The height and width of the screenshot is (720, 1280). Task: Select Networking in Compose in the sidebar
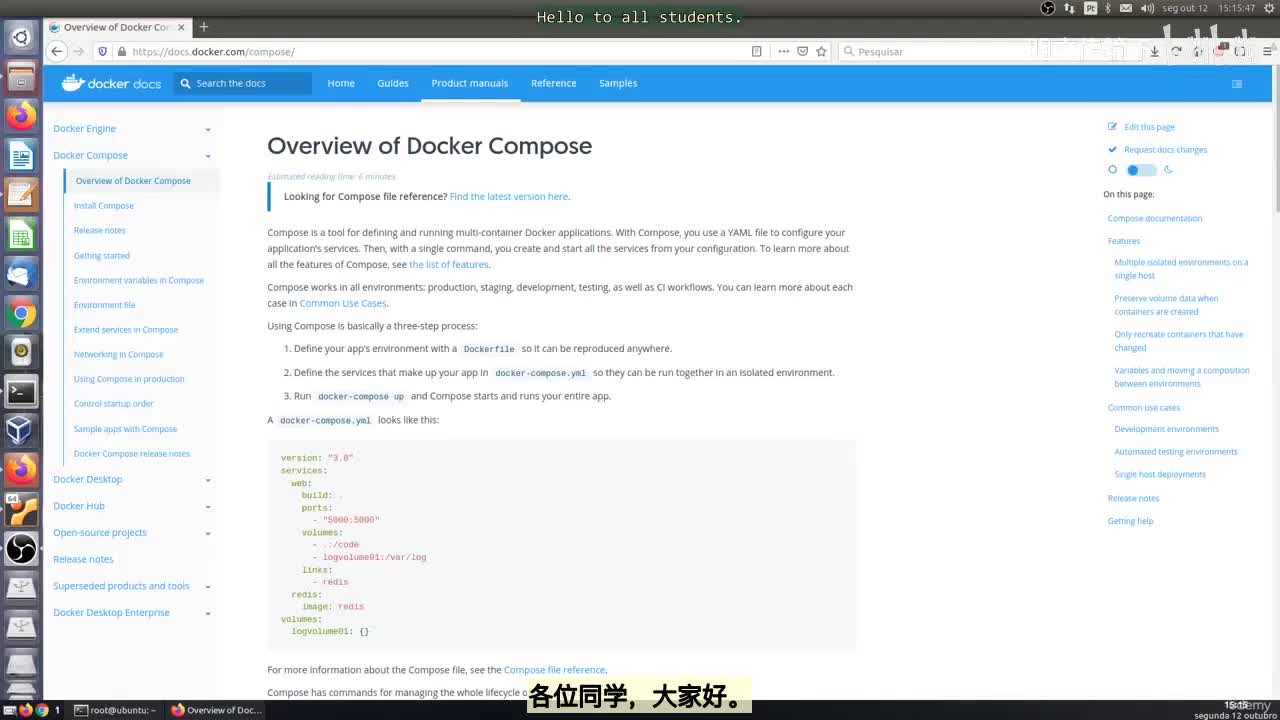[118, 354]
